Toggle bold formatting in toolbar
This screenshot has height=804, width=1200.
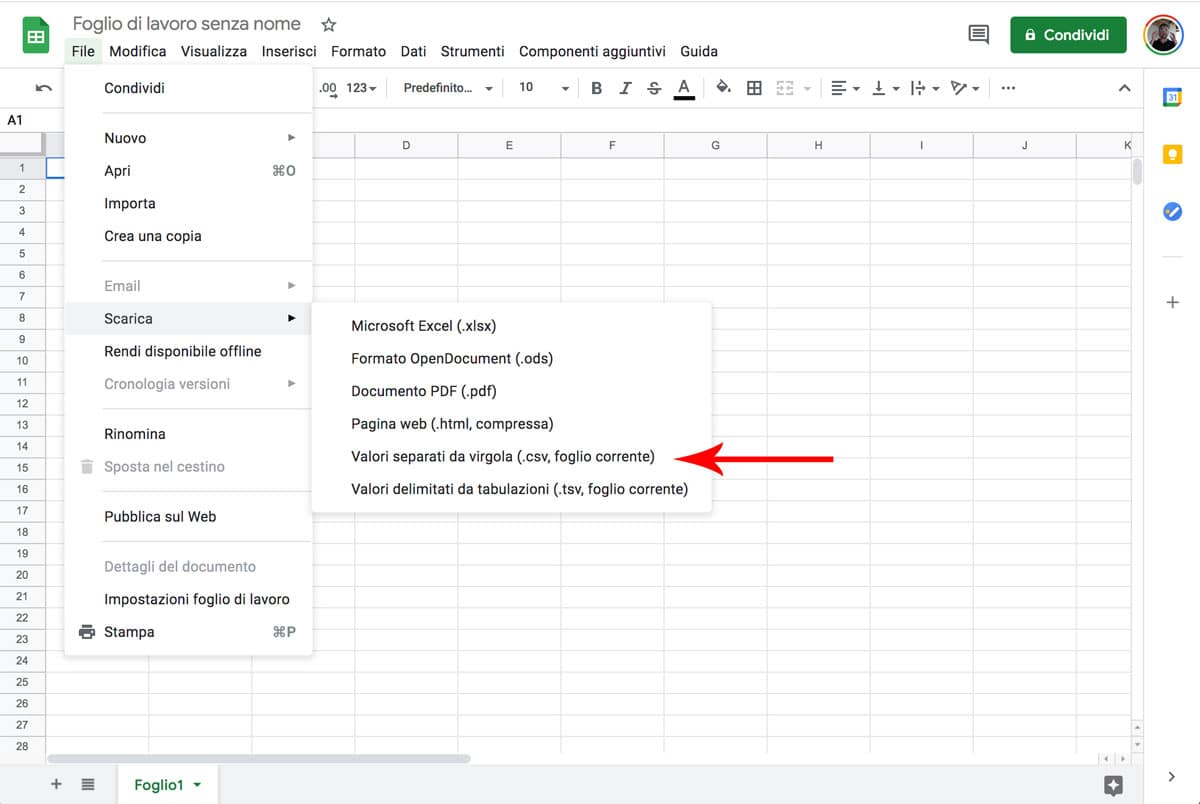597,88
